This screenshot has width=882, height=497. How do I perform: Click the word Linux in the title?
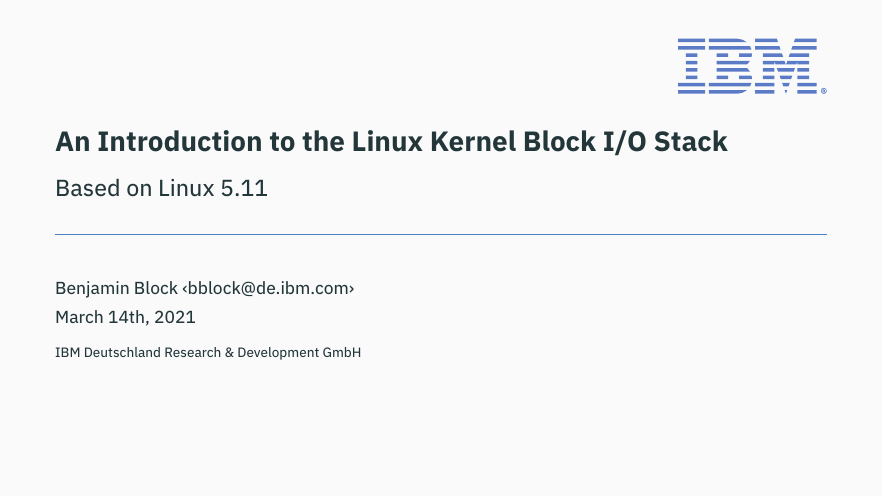pos(387,142)
